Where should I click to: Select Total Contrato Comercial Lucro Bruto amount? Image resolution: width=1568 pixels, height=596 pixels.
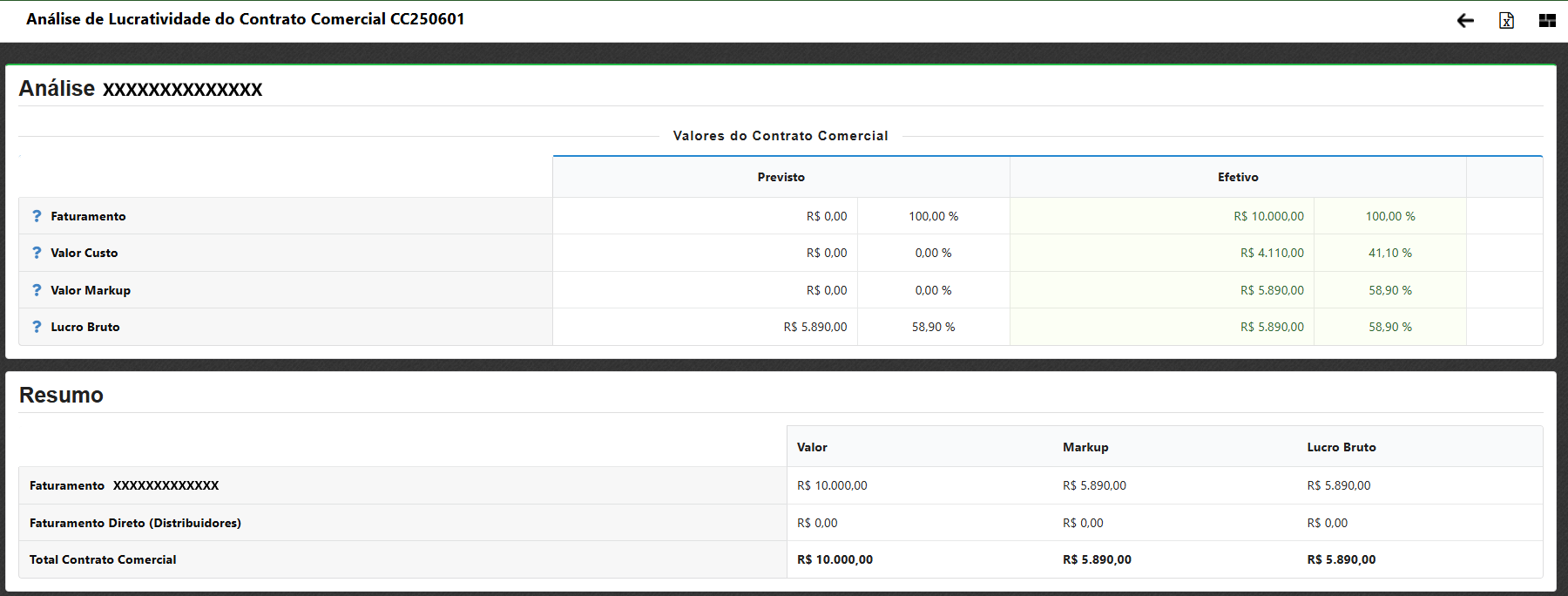click(1342, 559)
